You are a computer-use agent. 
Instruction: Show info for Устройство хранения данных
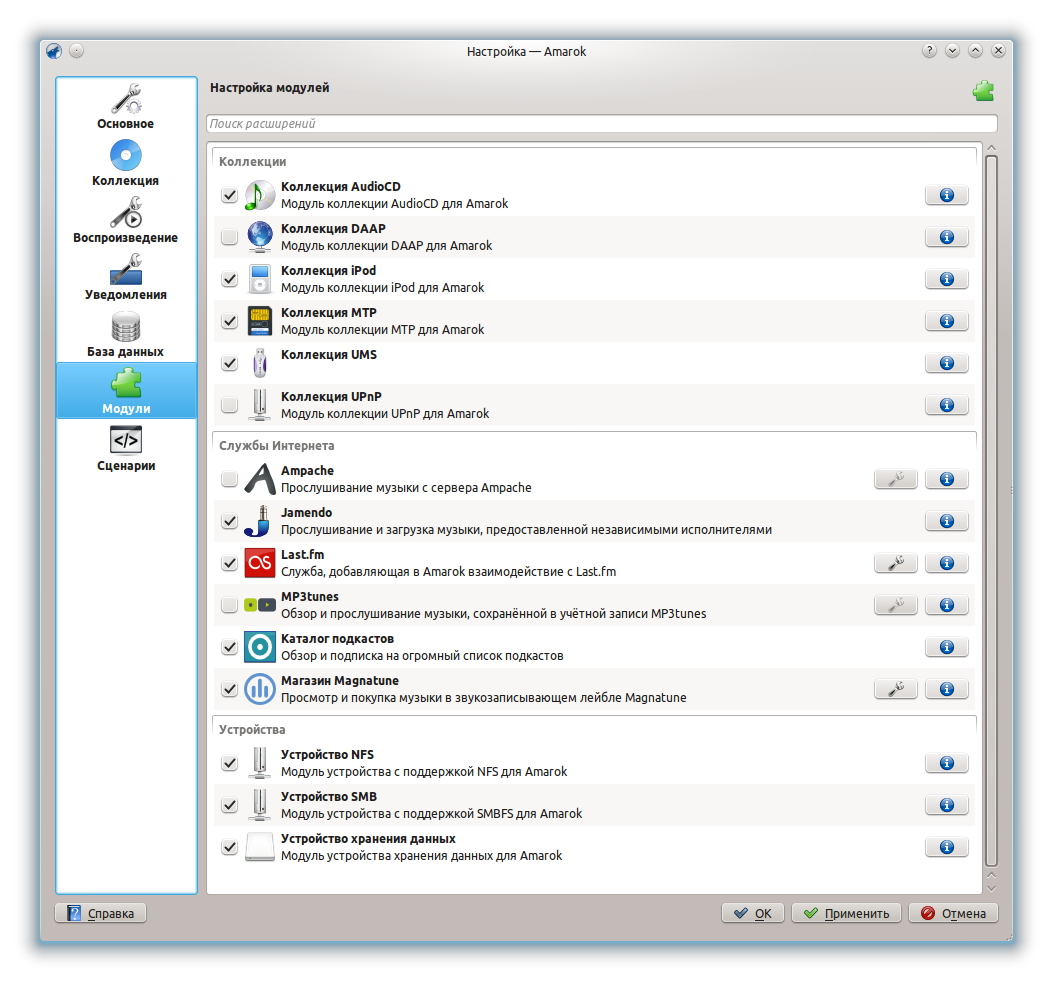point(946,847)
